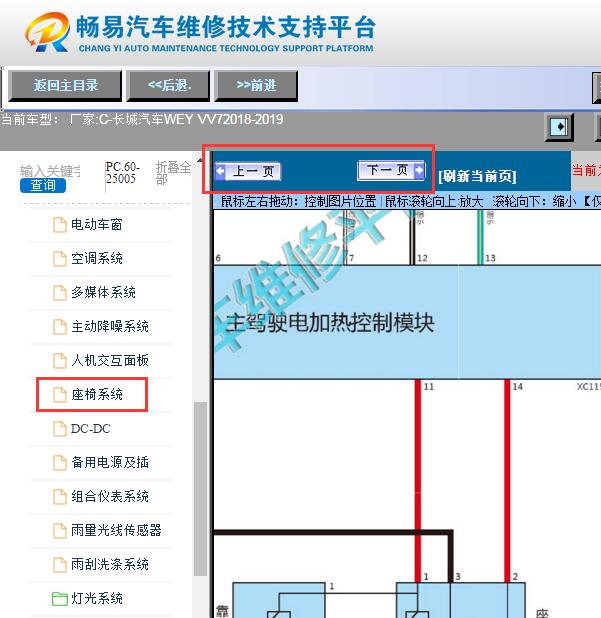Image resolution: width=601 pixels, height=618 pixels.
Task: Open the DC-DC tree item
Action: point(91,428)
